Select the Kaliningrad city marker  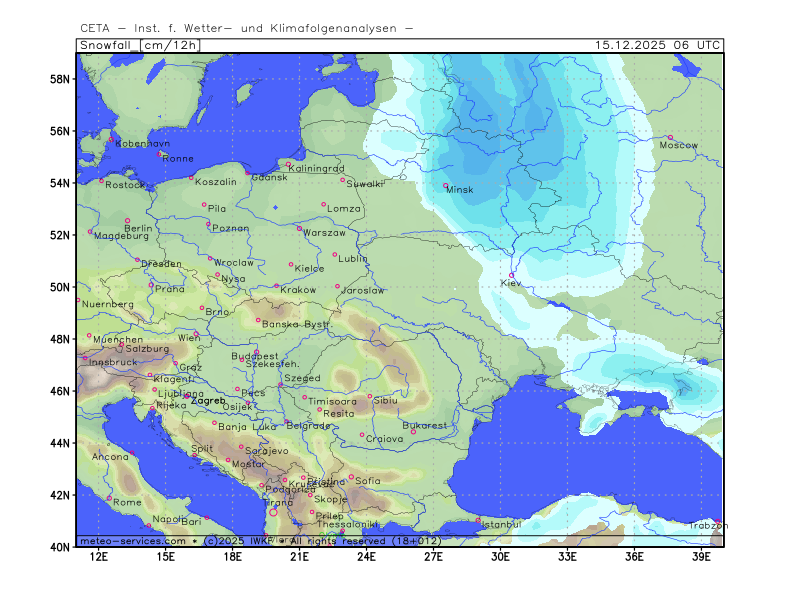point(288,164)
